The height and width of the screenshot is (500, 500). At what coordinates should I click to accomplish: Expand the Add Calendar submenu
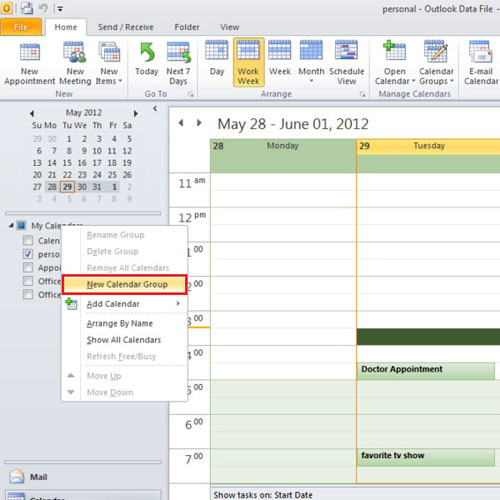coord(125,304)
